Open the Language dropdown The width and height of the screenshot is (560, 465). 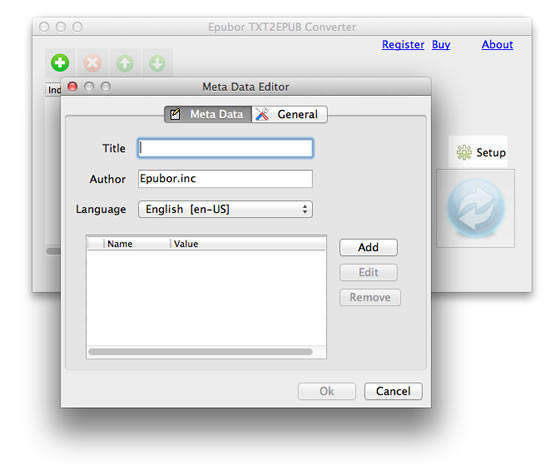click(x=225, y=209)
